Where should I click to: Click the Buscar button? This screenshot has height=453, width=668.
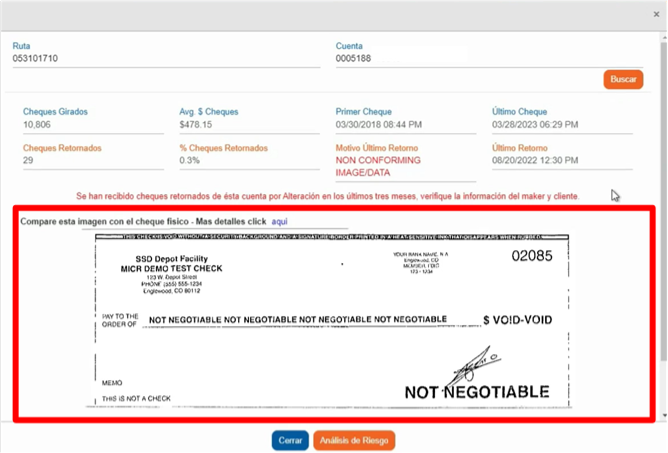623,80
